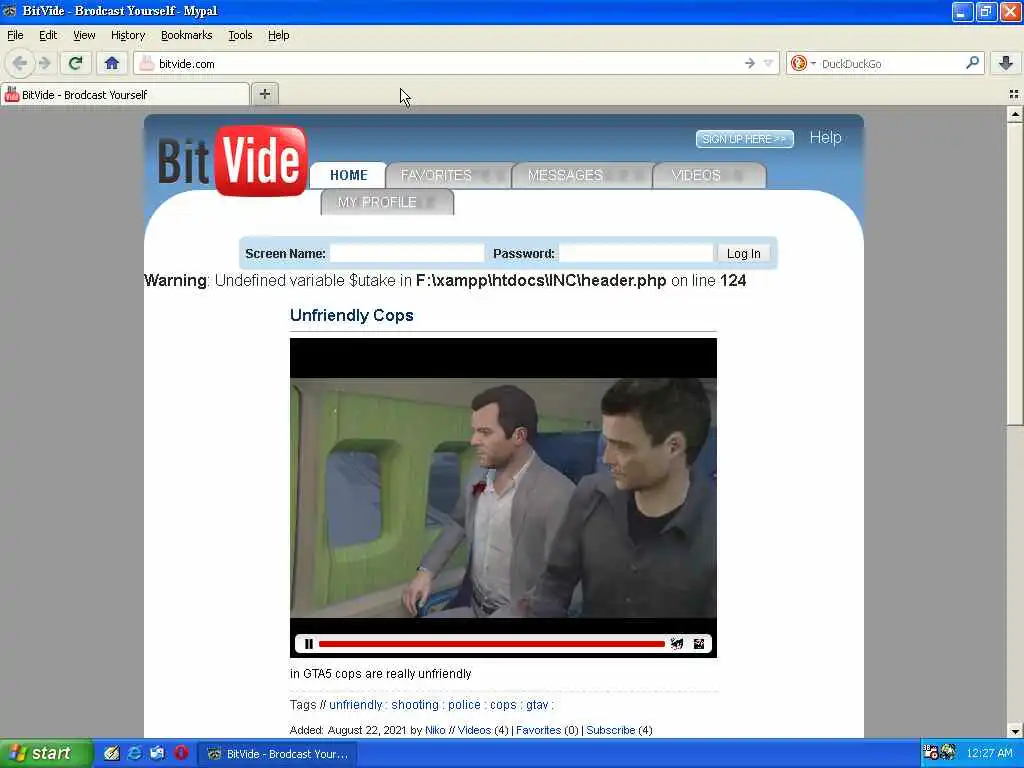The width and height of the screenshot is (1024, 768).
Task: Click the BitVide logo
Action: click(232, 161)
